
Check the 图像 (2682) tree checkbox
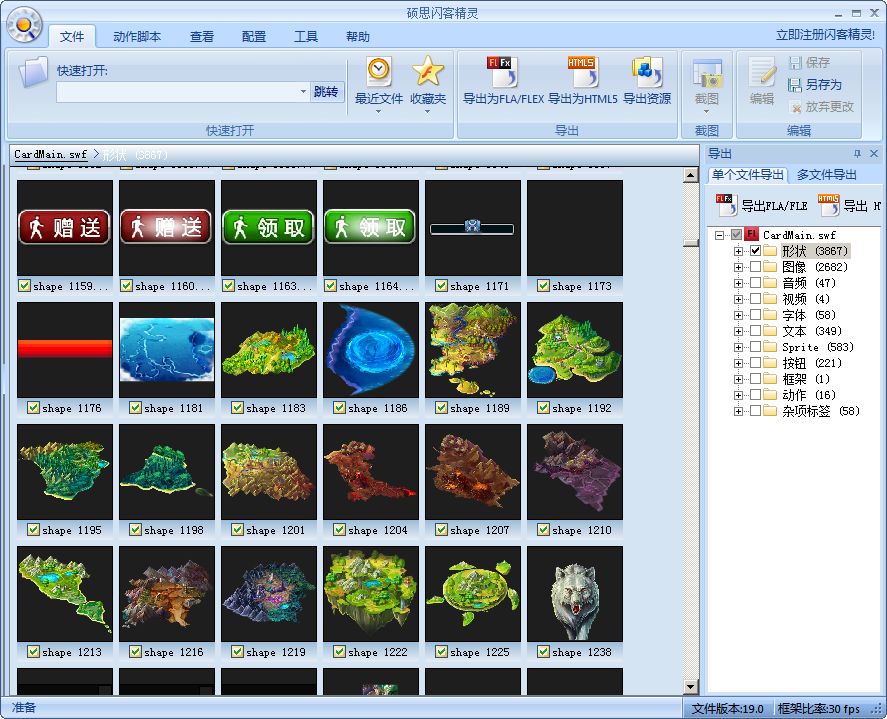pyautogui.click(x=755, y=266)
